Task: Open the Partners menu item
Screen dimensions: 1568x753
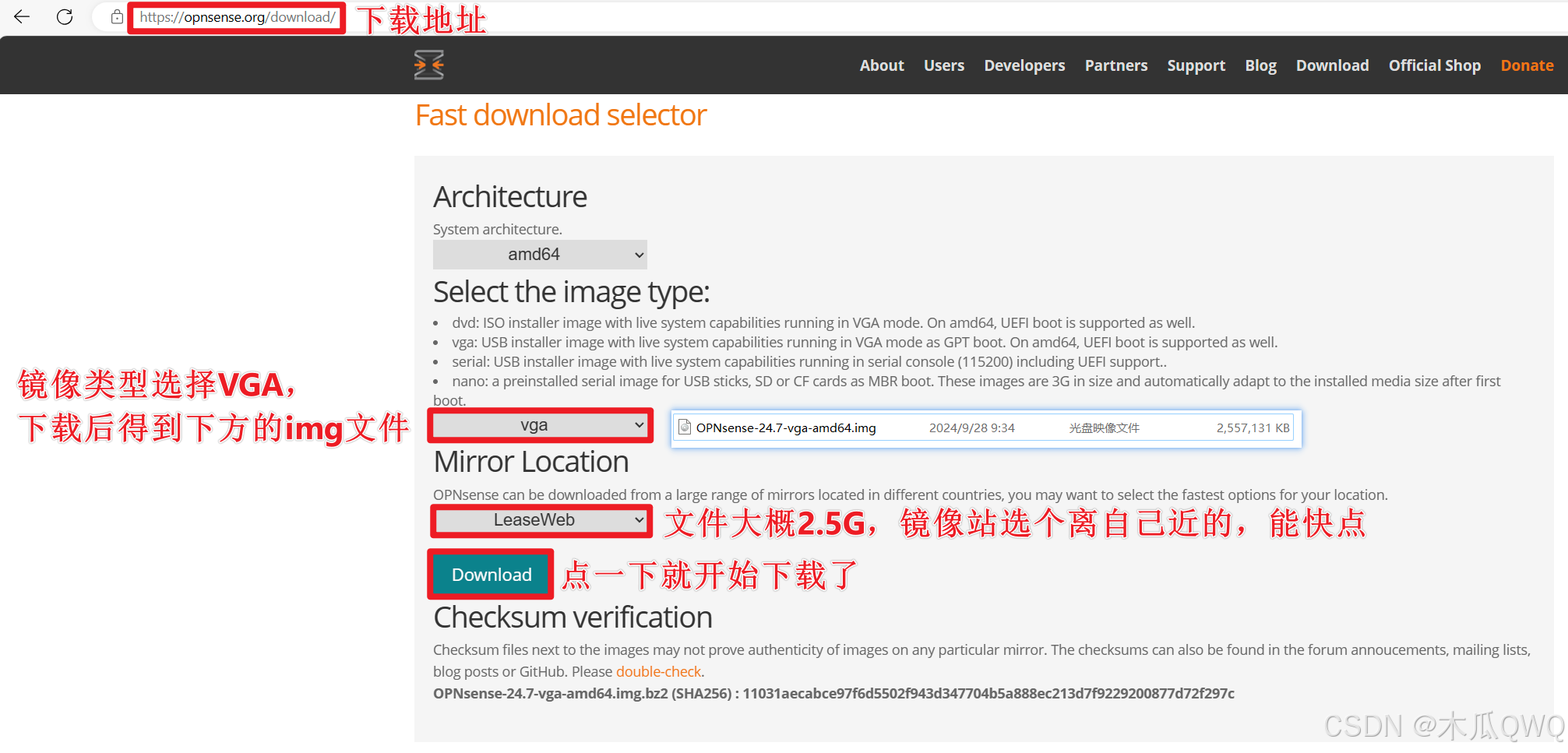Action: click(x=1116, y=65)
